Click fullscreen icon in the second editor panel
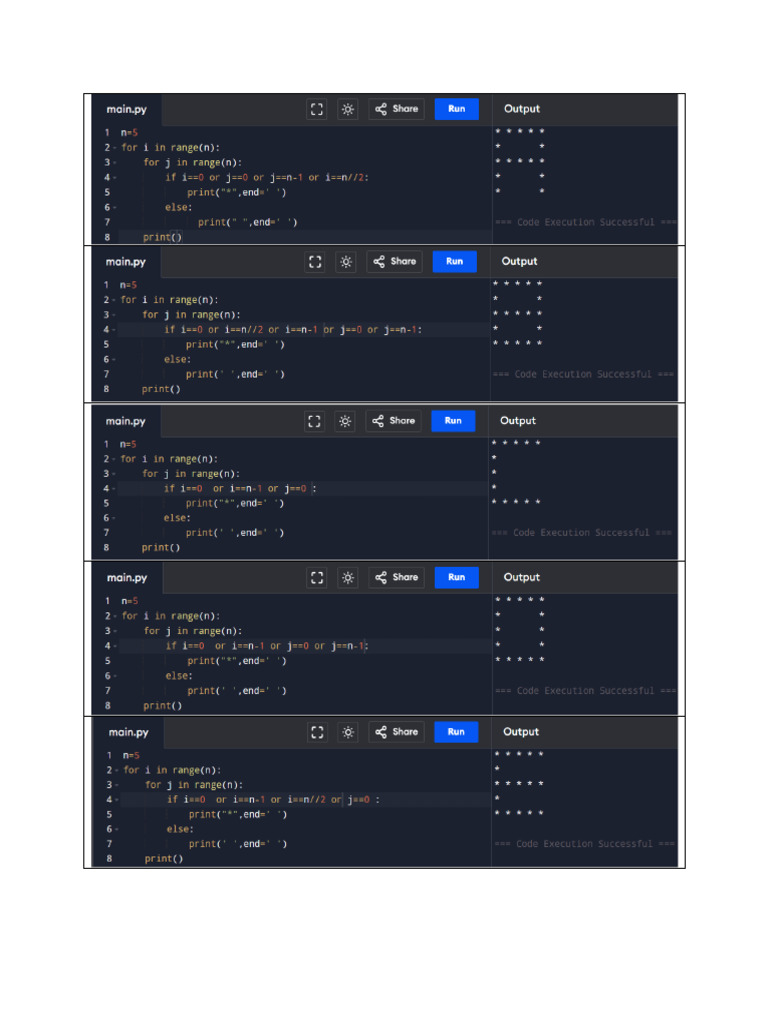Image resolution: width=768 pixels, height=1024 pixels. [x=315, y=262]
